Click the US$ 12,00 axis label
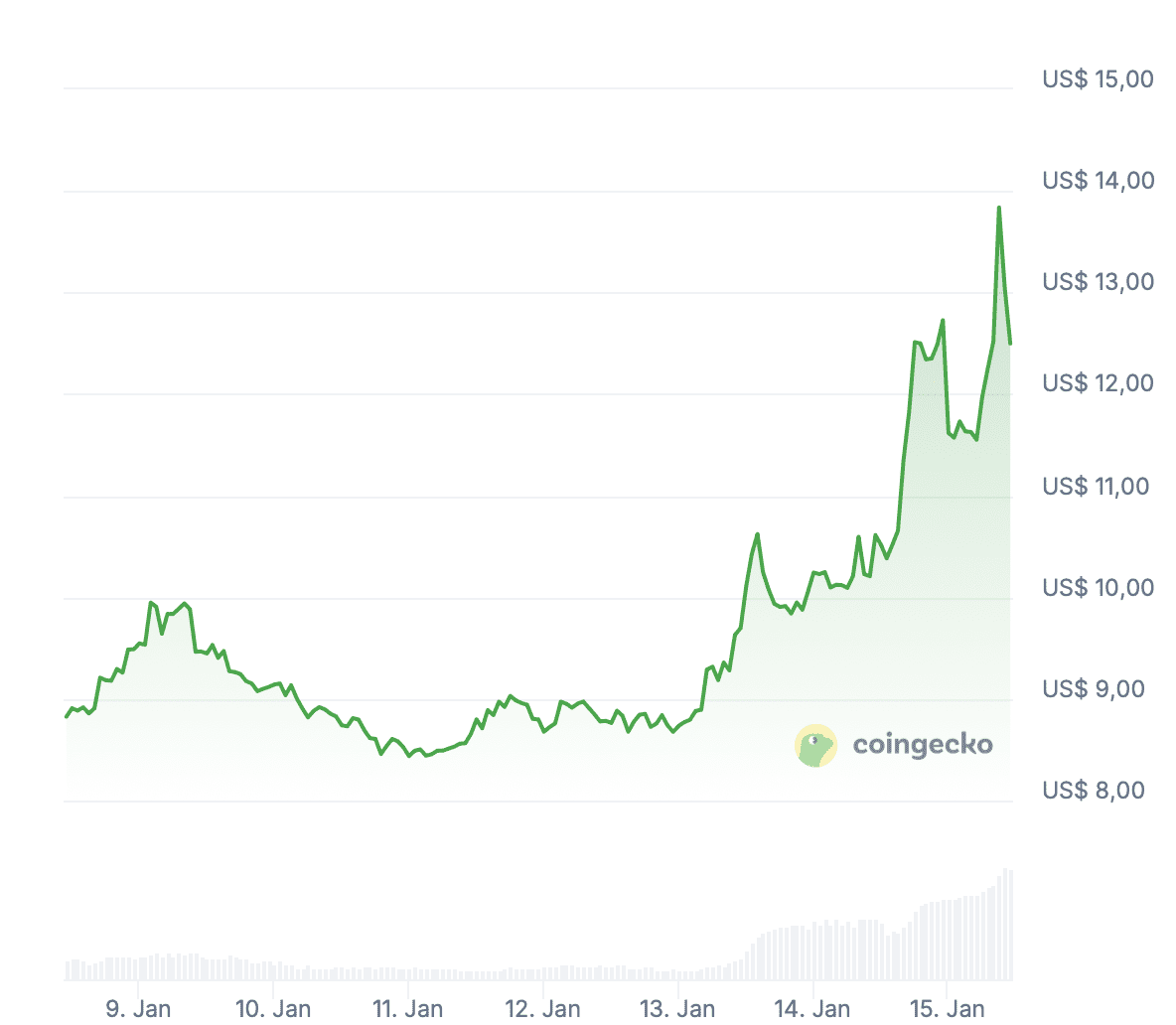The image size is (1176, 1025). [1098, 382]
